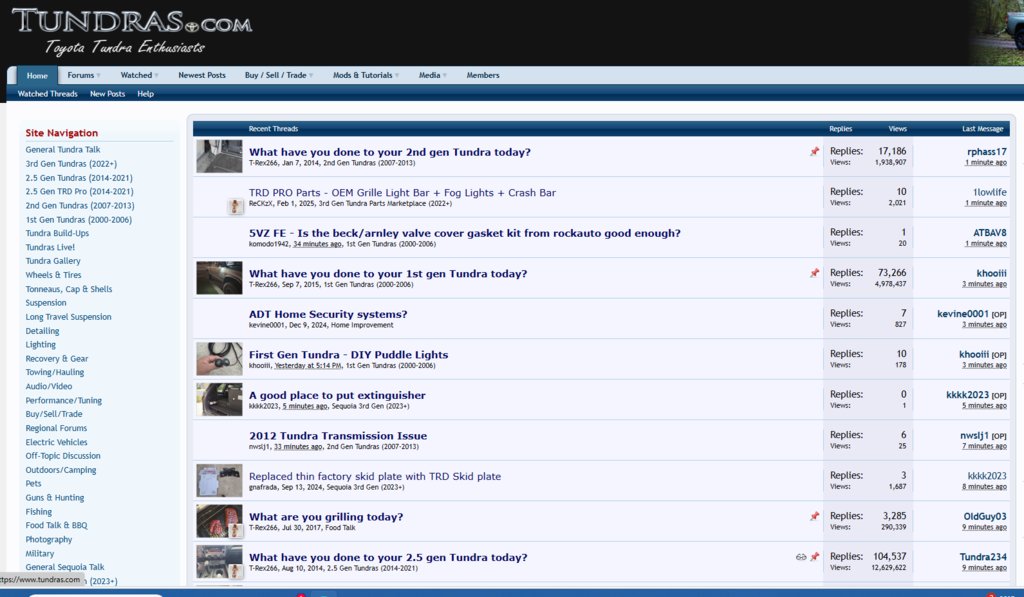1024x597 pixels.
Task: Open Wheels & Tires sidebar link
Action: tap(54, 275)
